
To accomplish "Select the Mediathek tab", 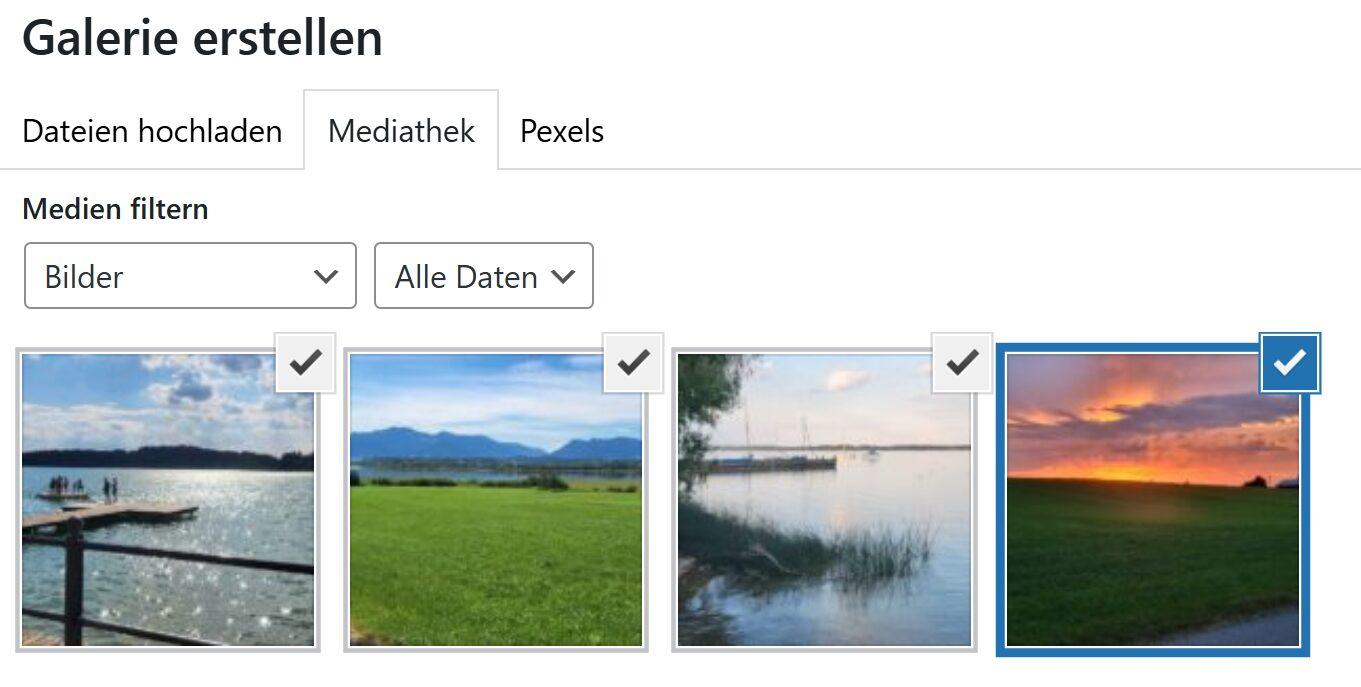I will [x=401, y=131].
